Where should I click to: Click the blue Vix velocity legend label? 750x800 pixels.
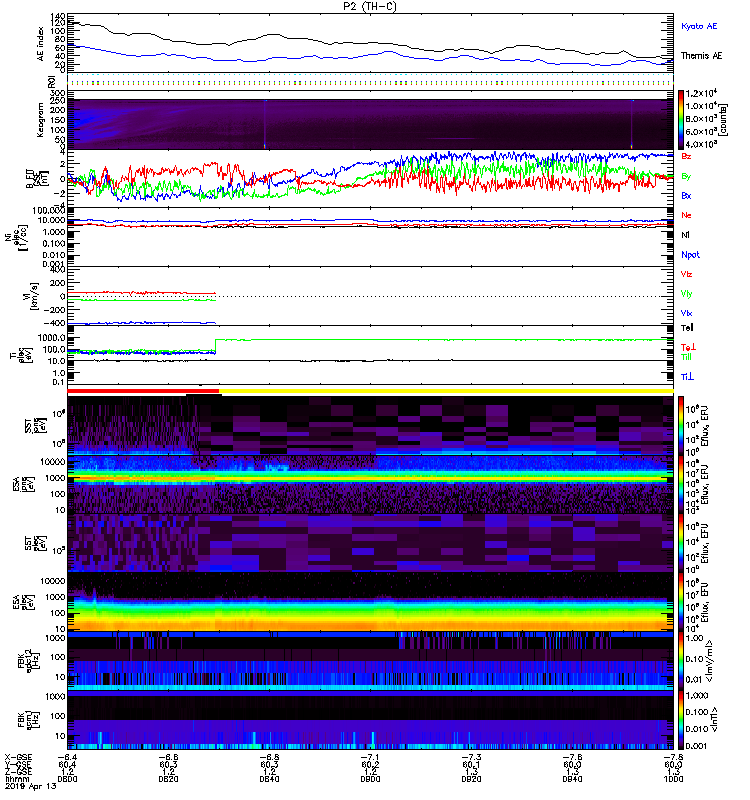pos(686,313)
